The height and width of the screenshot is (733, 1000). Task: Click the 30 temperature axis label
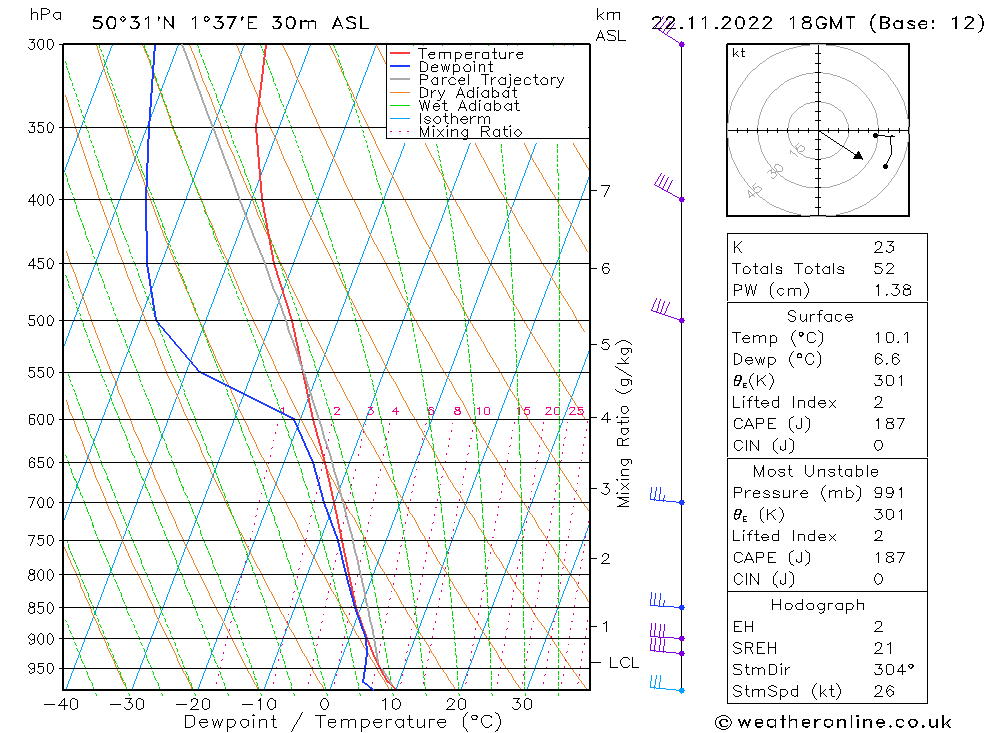[x=522, y=704]
